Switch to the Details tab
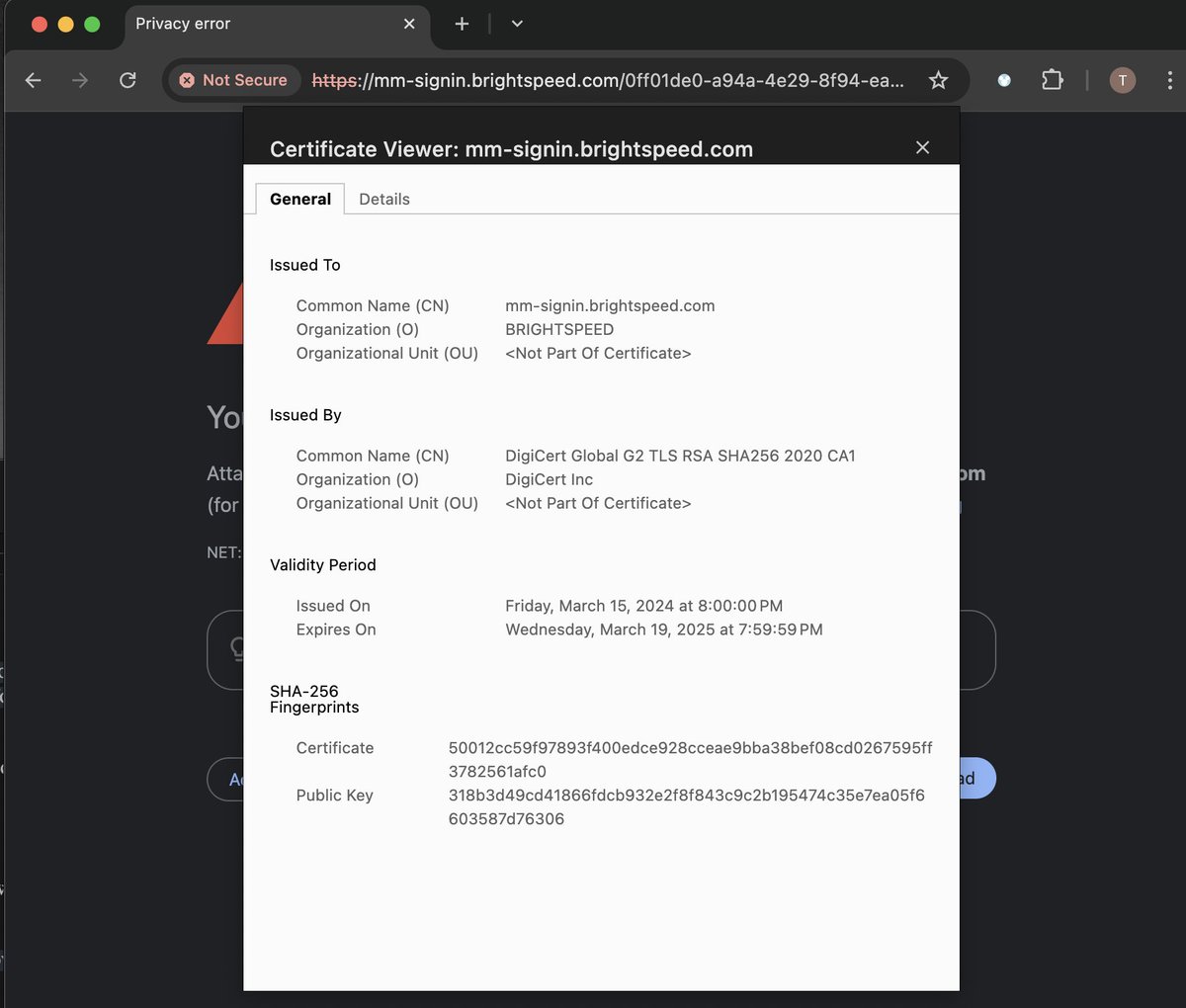Screen dimensions: 1186x1008 pos(384,199)
